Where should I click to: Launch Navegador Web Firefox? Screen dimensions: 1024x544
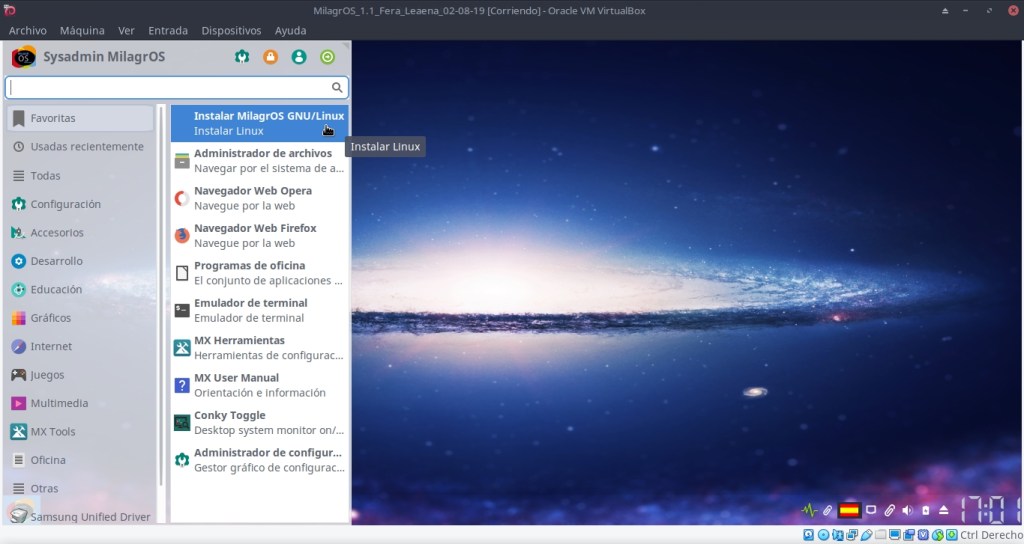[260, 235]
